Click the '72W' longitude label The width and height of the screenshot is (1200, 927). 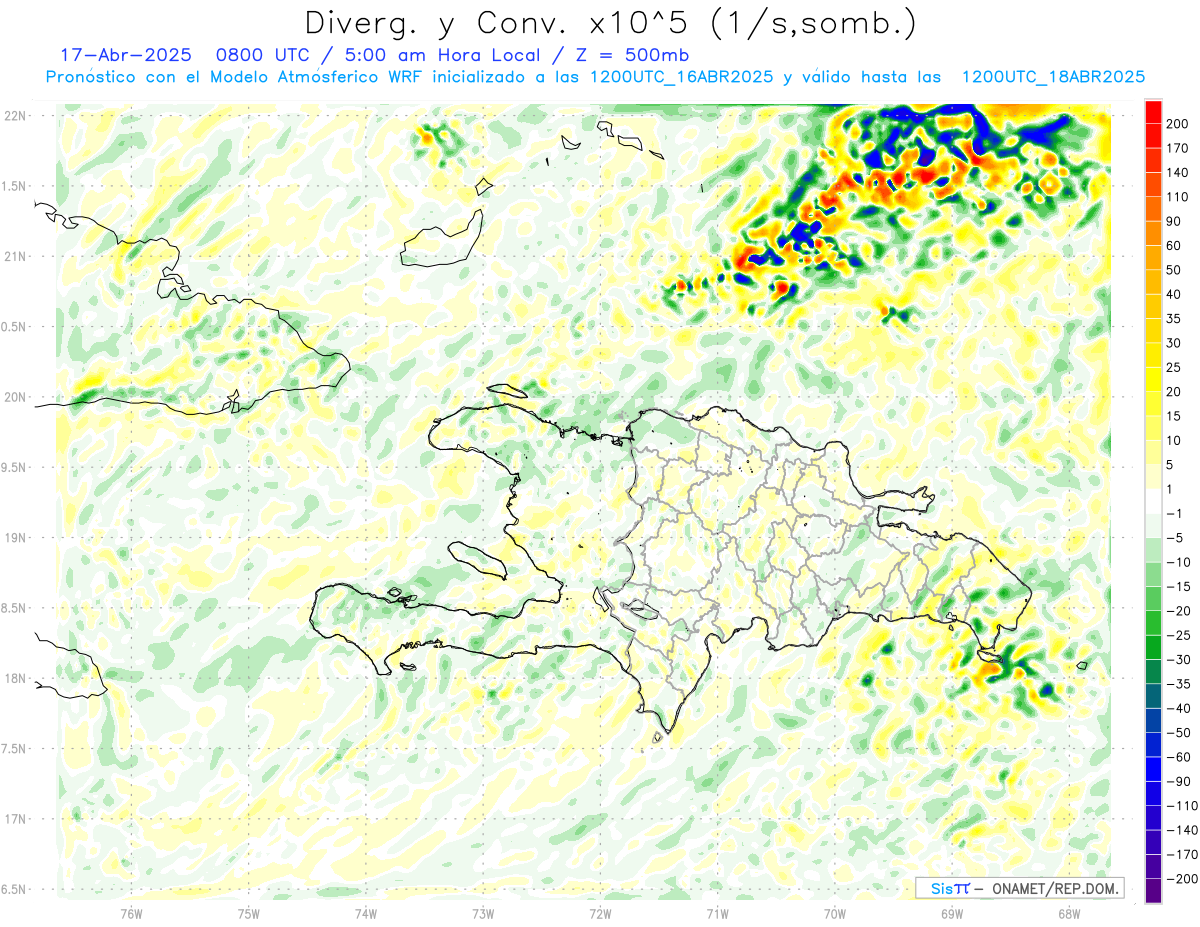click(x=600, y=913)
